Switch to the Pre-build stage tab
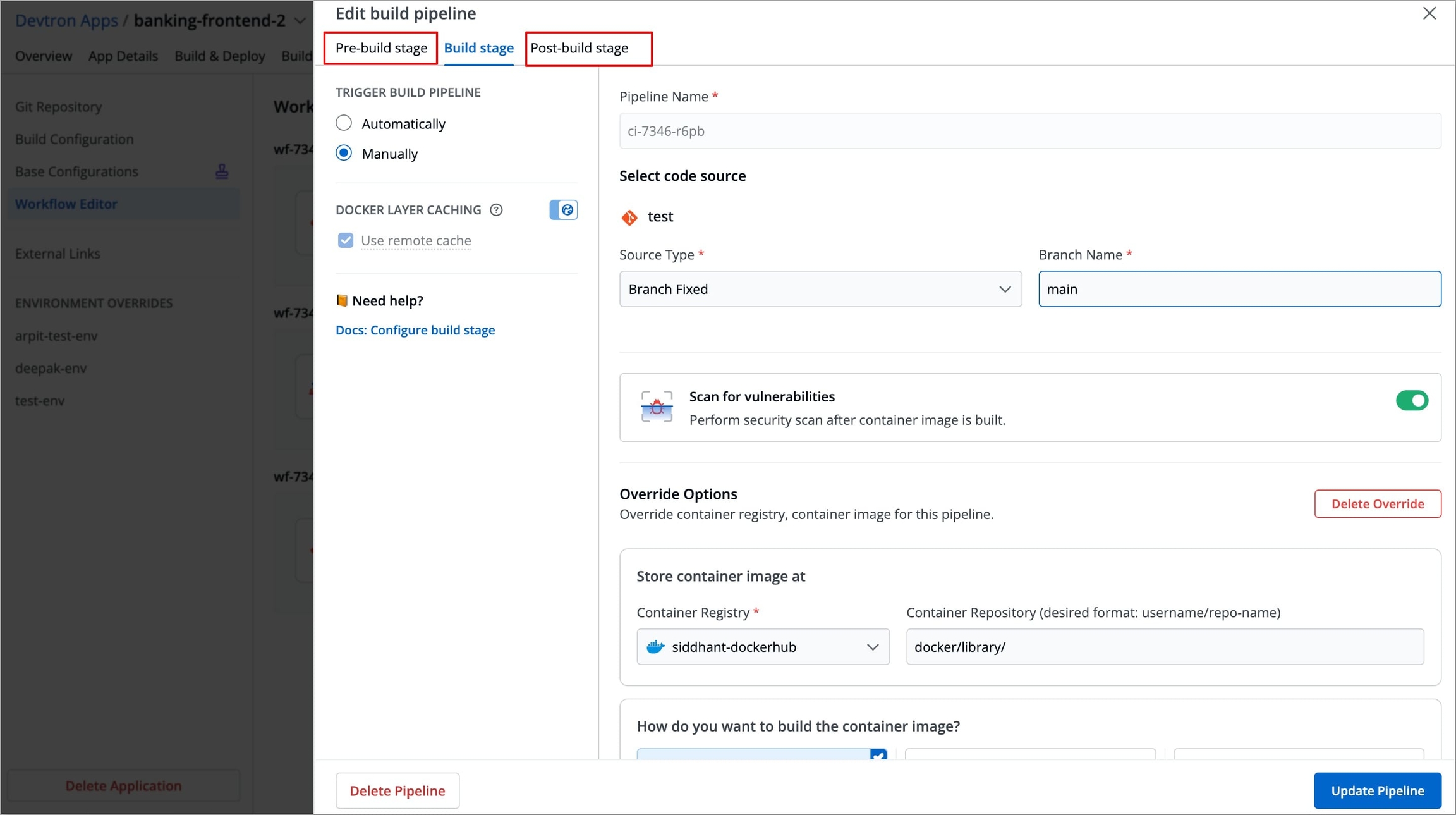 [381, 48]
